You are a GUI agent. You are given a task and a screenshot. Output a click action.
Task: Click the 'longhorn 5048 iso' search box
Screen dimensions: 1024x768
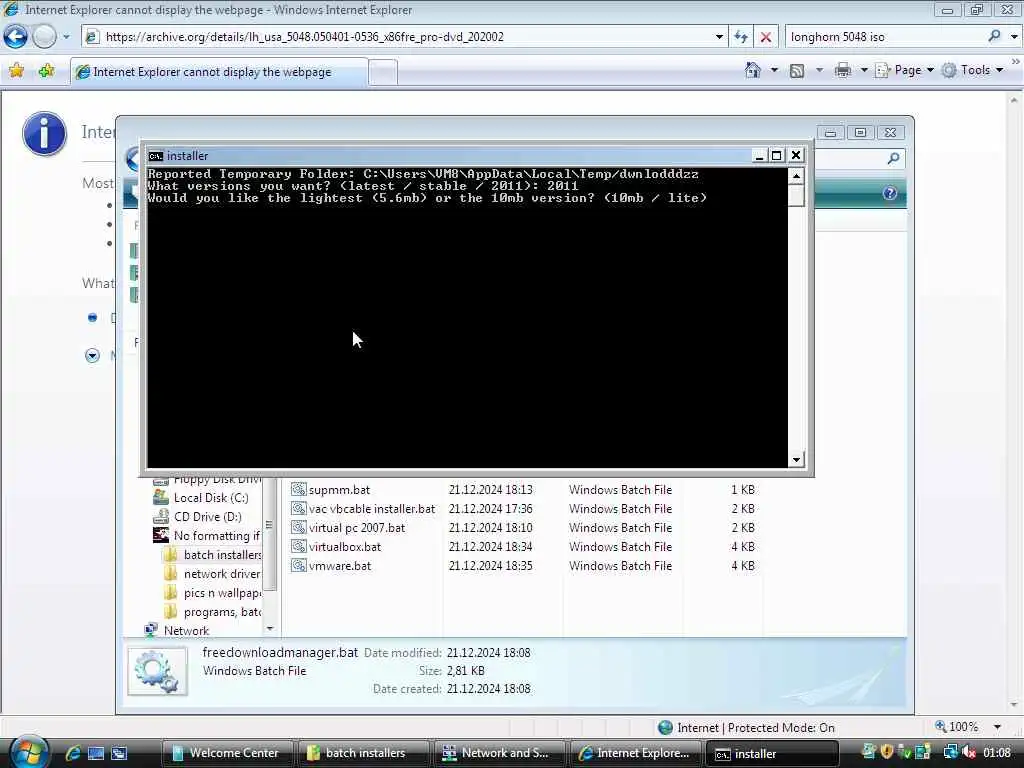click(x=885, y=37)
